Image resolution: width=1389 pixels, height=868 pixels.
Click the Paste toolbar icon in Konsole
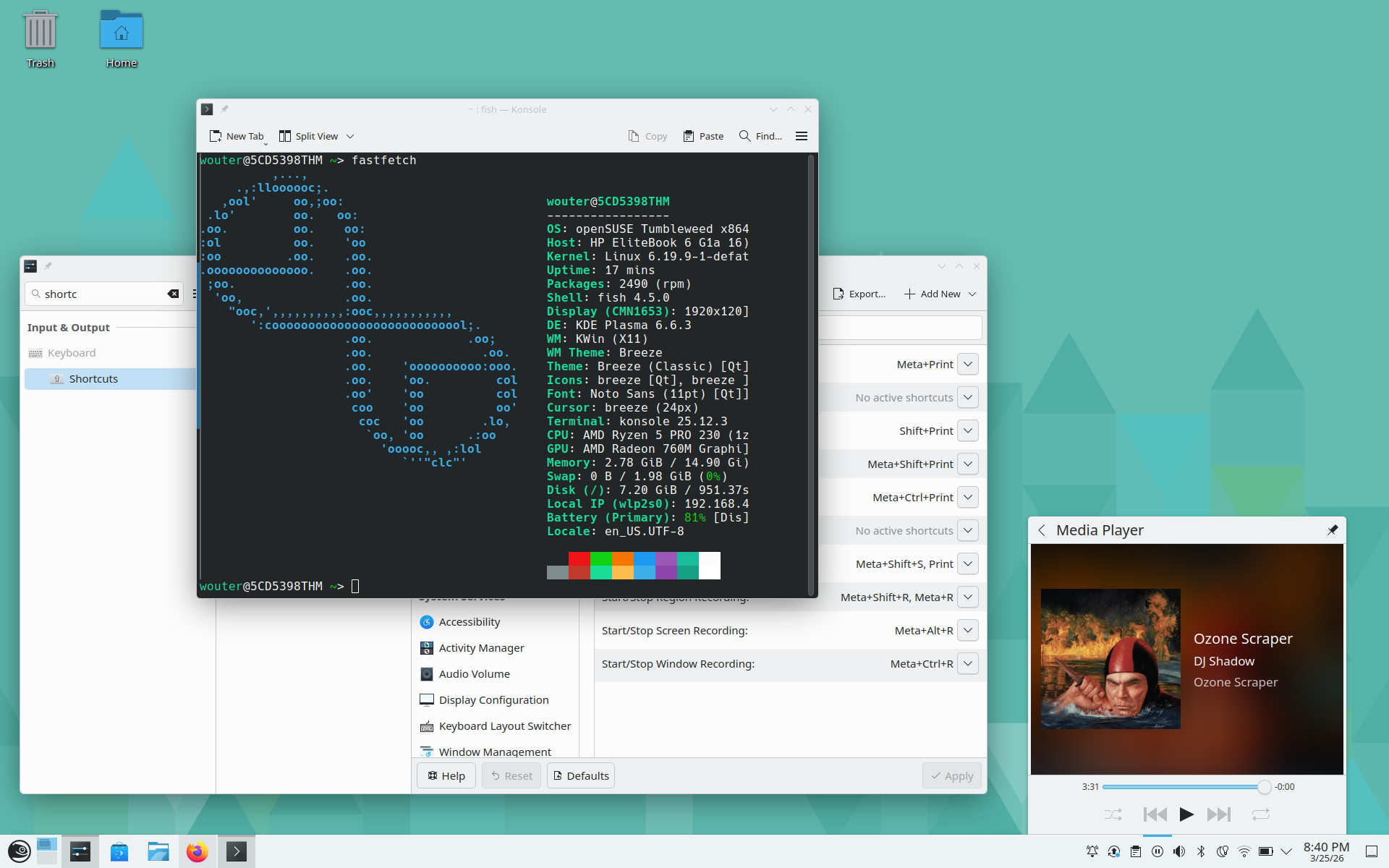pyautogui.click(x=689, y=136)
